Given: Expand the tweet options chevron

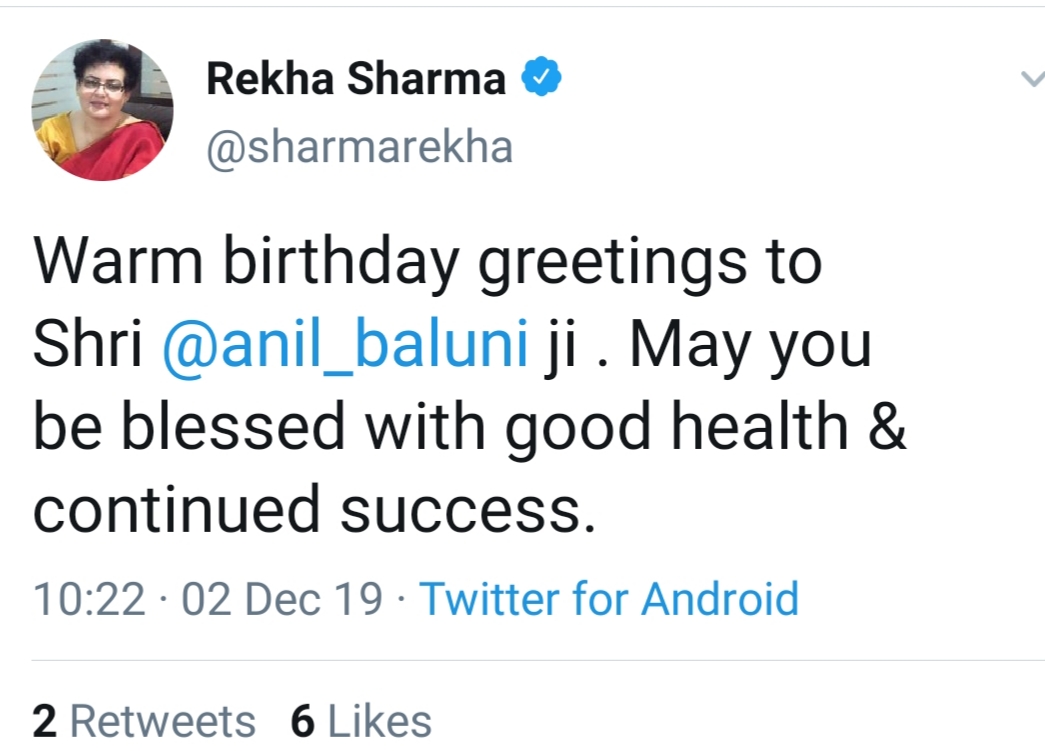Looking at the screenshot, I should click(1031, 79).
